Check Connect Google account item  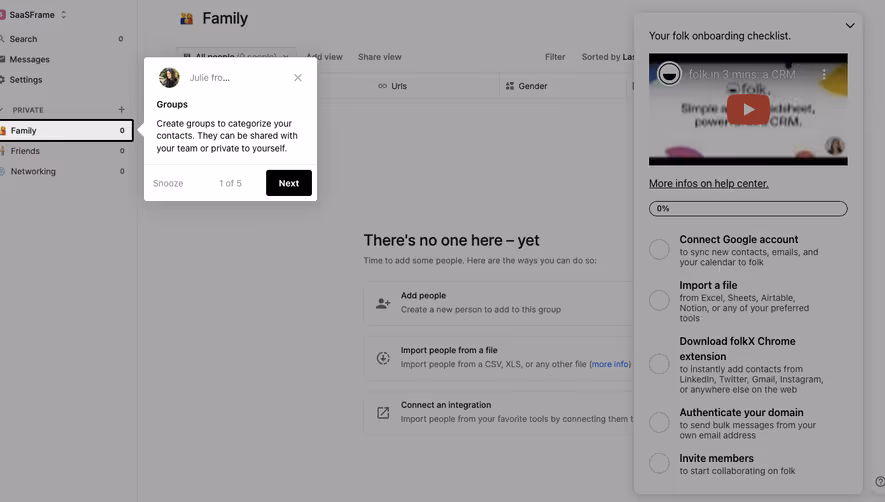659,249
